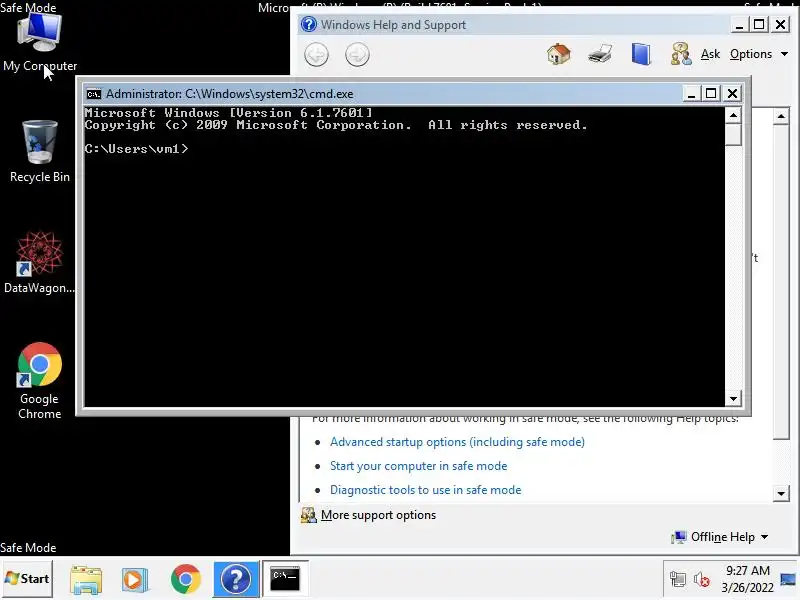This screenshot has width=800, height=600.
Task: Close the cmd.exe window
Action: pos(732,94)
